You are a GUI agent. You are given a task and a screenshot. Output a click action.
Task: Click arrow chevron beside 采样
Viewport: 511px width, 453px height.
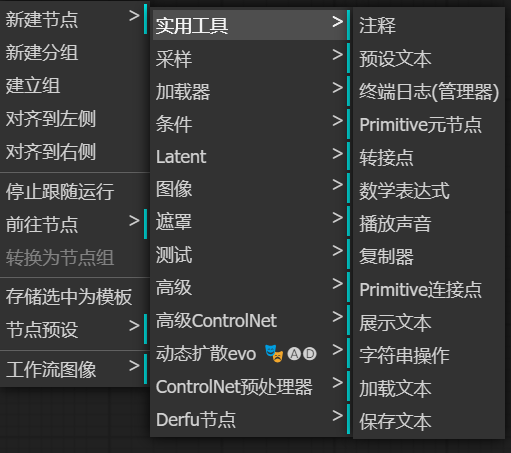(x=337, y=55)
